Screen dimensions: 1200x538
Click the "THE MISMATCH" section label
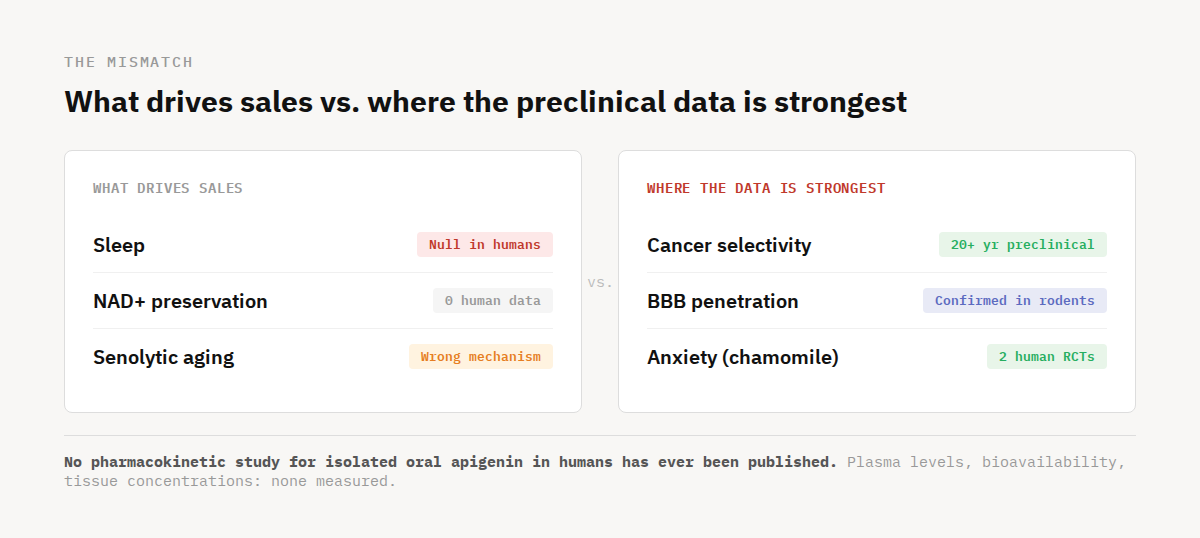click(x=128, y=62)
